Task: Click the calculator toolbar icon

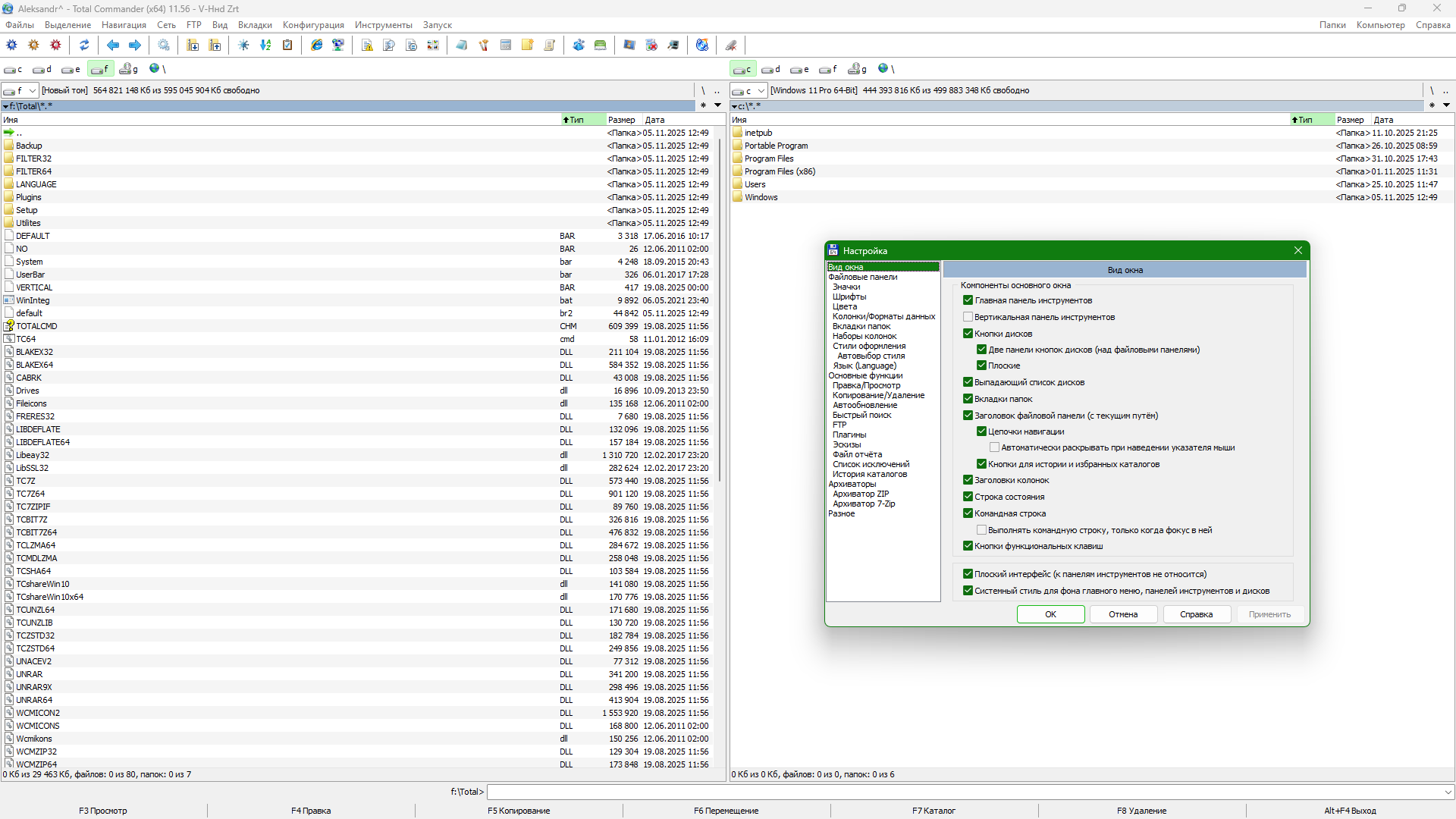Action: point(506,45)
